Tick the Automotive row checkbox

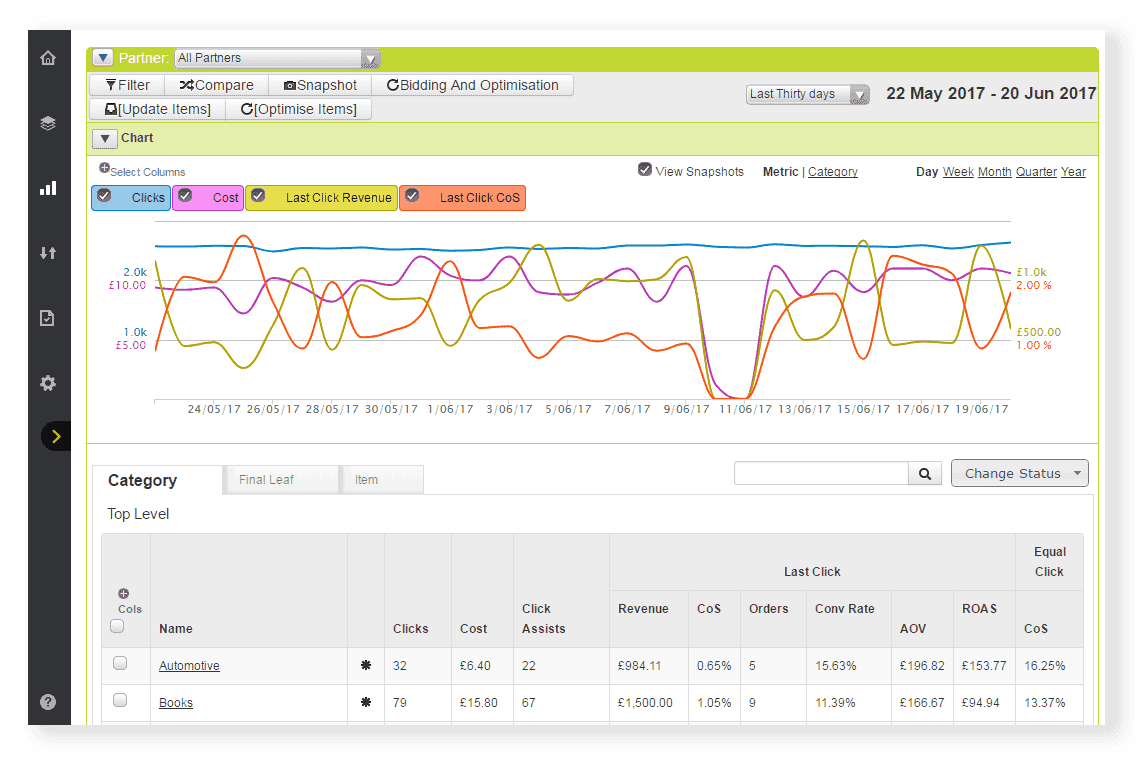121,663
